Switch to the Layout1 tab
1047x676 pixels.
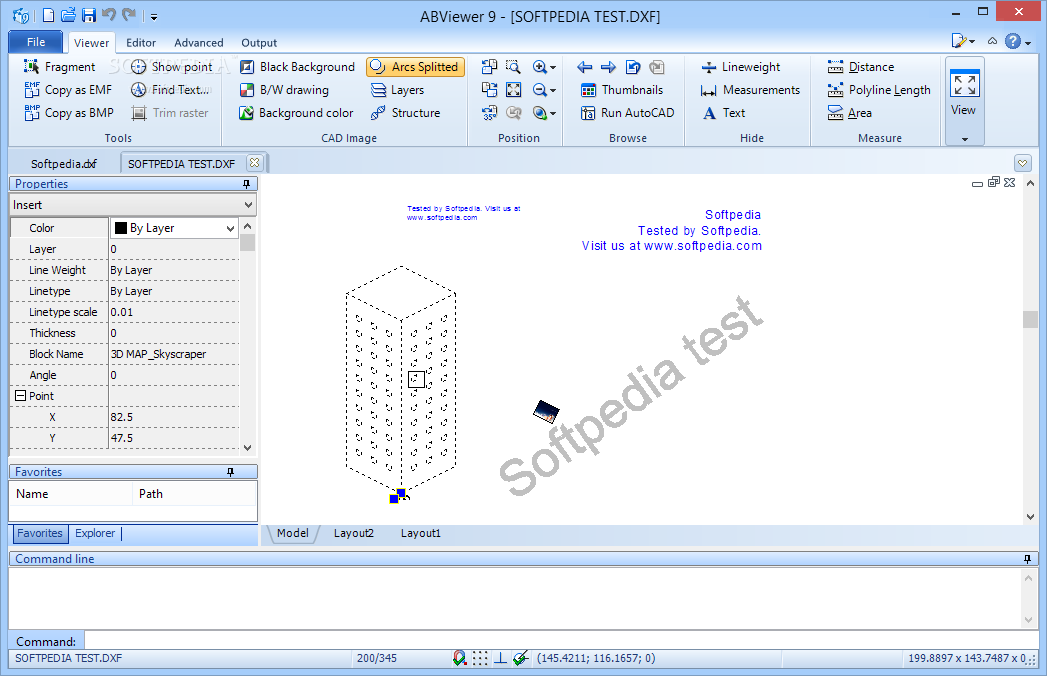pyautogui.click(x=421, y=533)
